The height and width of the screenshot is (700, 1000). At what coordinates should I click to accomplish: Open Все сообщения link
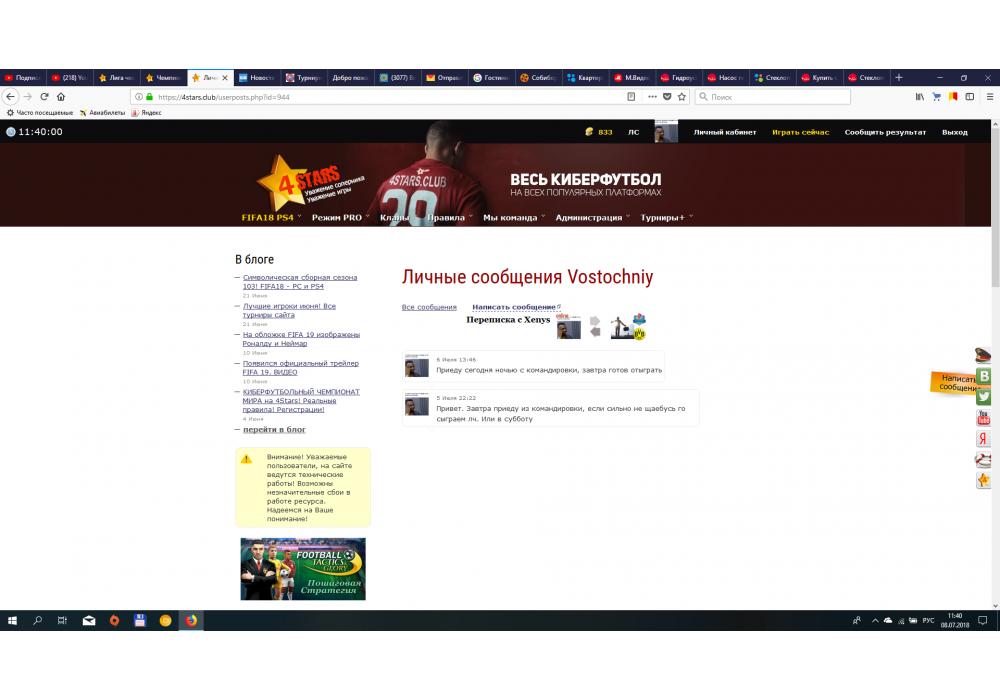pyautogui.click(x=429, y=307)
